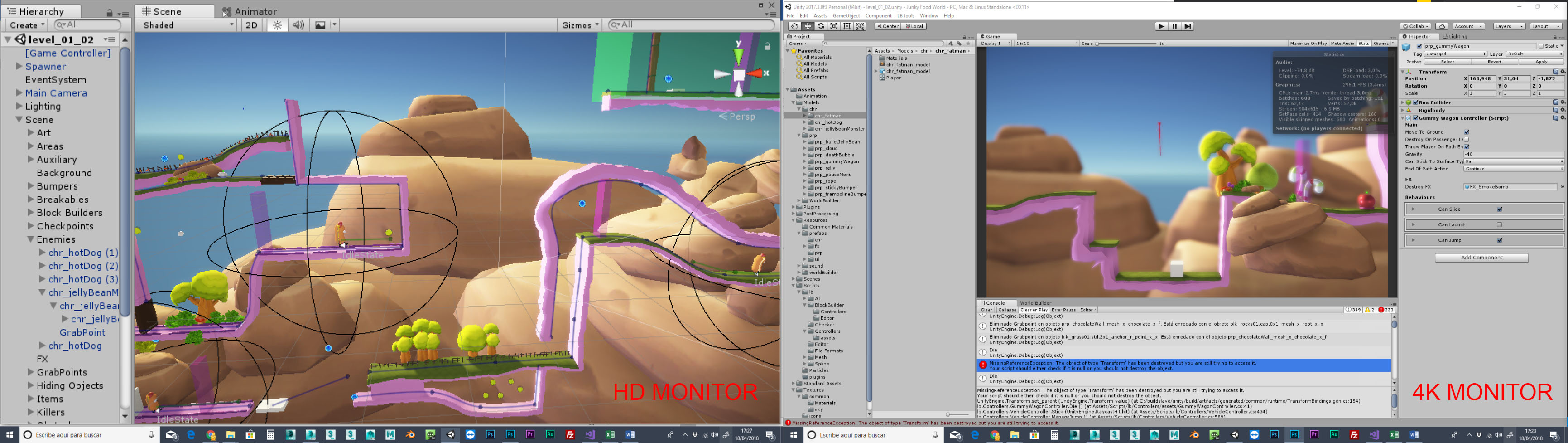Open Windows Start button on 4K monitor taskbar
The height and width of the screenshot is (443, 1568).
pyautogui.click(x=793, y=435)
